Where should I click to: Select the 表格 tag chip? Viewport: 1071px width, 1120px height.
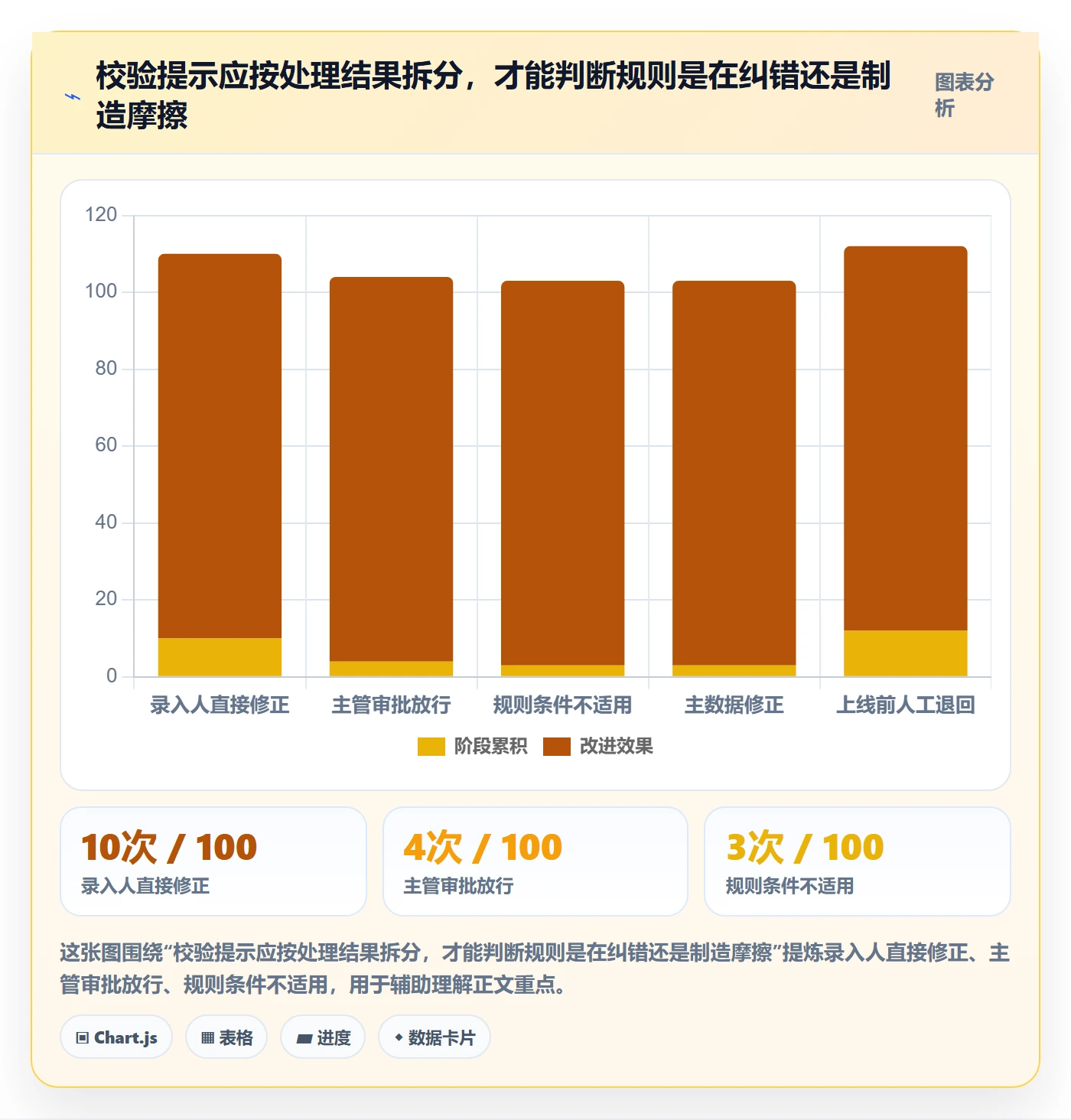point(226,1037)
